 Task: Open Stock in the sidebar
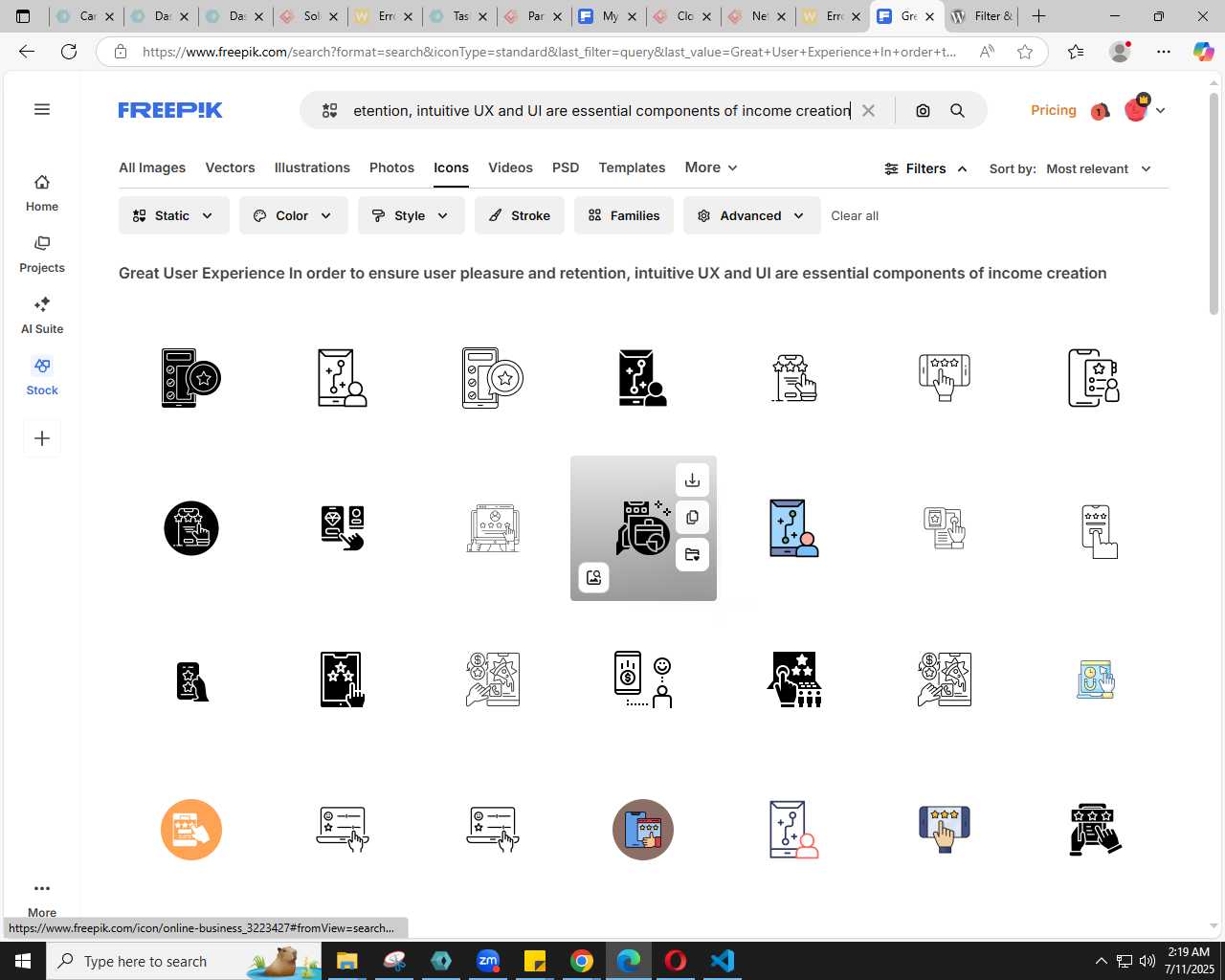(42, 377)
